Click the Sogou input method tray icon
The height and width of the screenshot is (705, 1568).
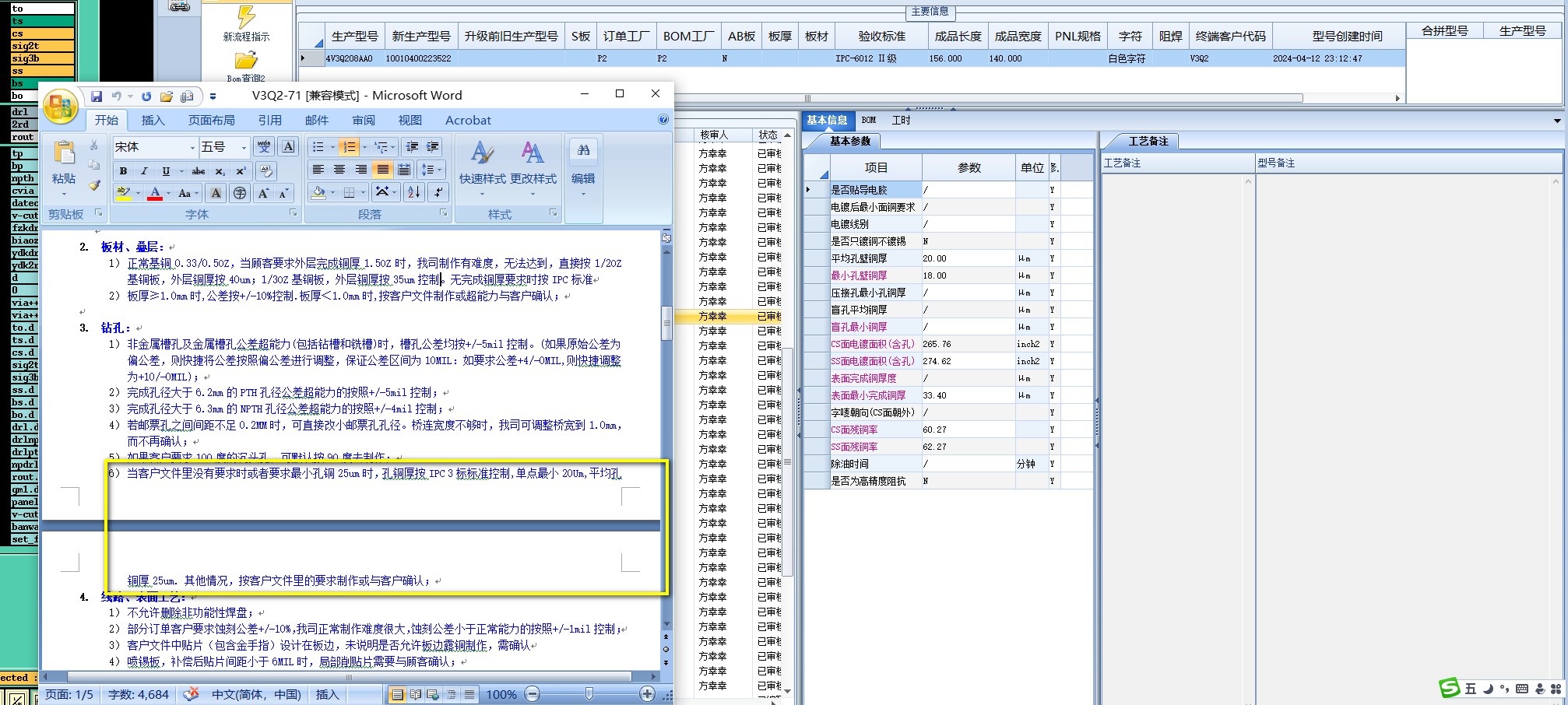pyautogui.click(x=1449, y=688)
